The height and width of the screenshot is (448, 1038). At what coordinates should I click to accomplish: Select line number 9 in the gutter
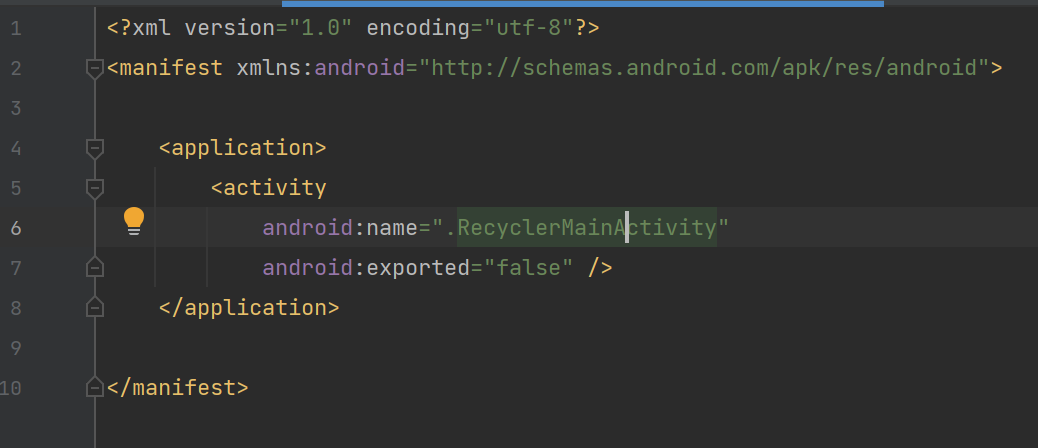16,348
